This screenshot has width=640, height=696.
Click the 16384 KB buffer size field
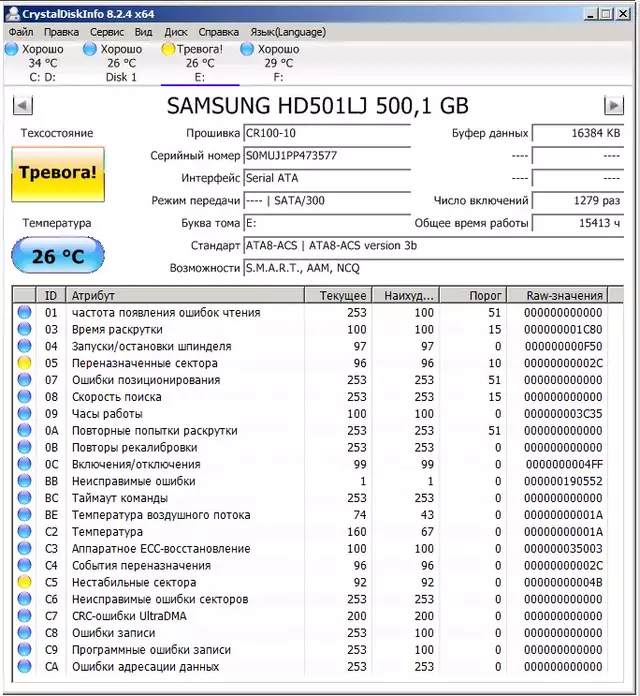pos(578,133)
